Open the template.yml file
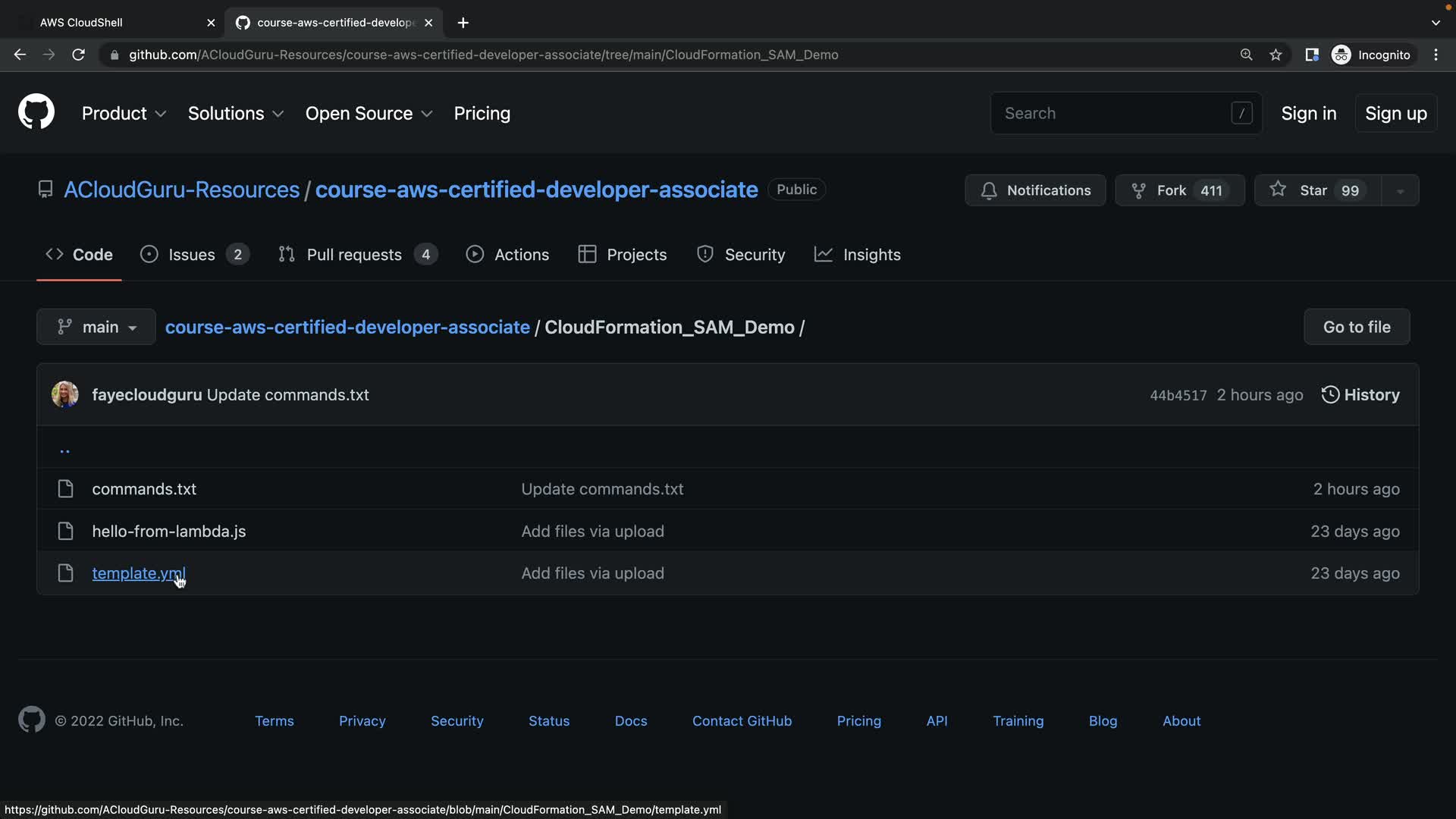Screen dimensions: 1456x819 (x=138, y=573)
